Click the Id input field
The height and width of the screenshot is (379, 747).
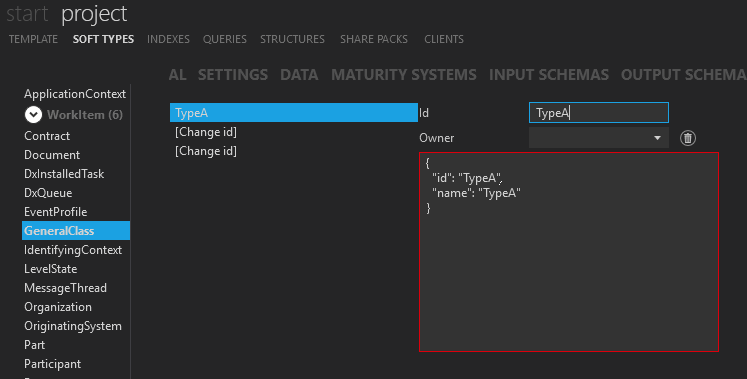[599, 113]
